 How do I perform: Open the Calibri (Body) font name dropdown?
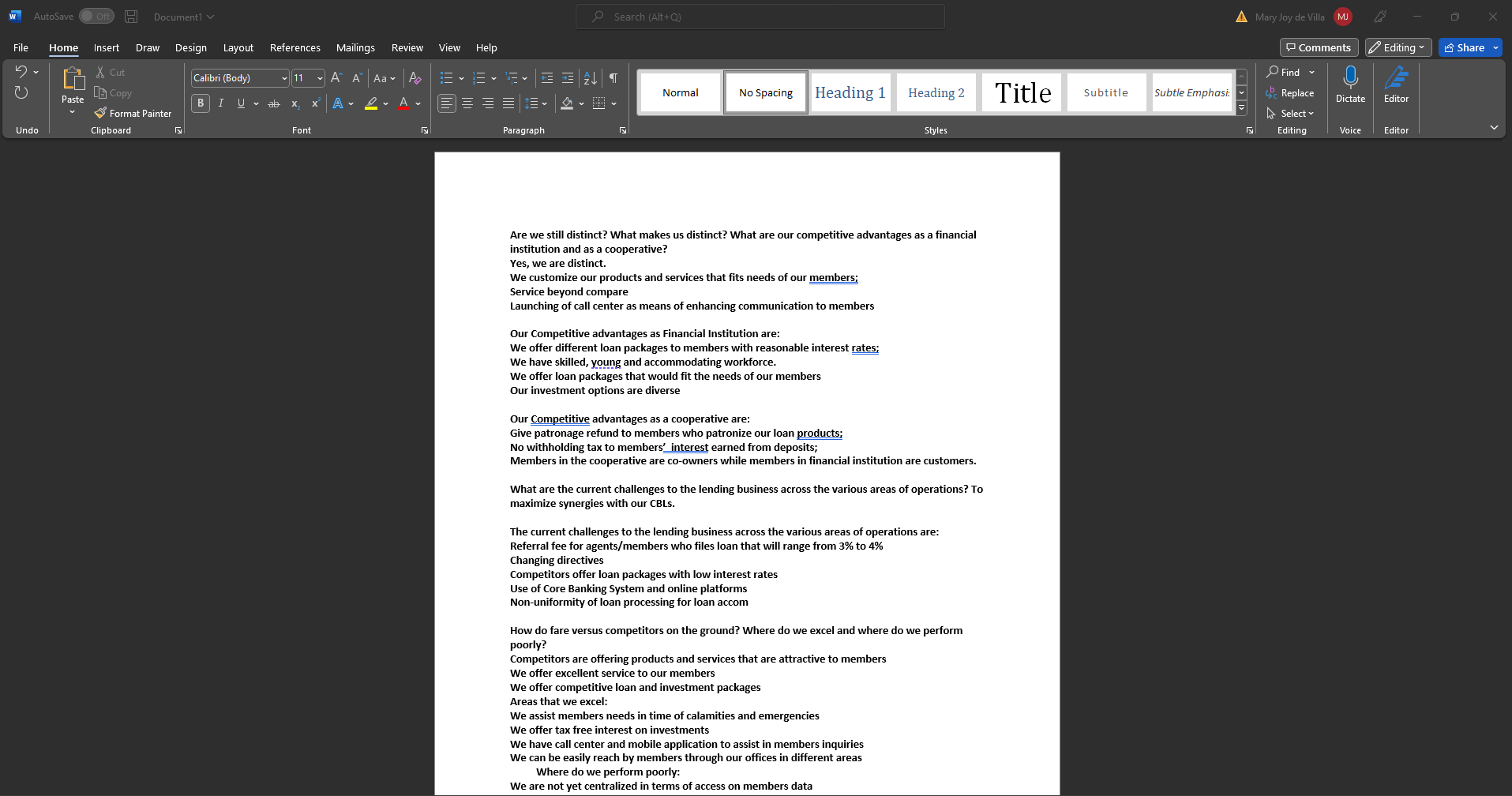pos(284,78)
